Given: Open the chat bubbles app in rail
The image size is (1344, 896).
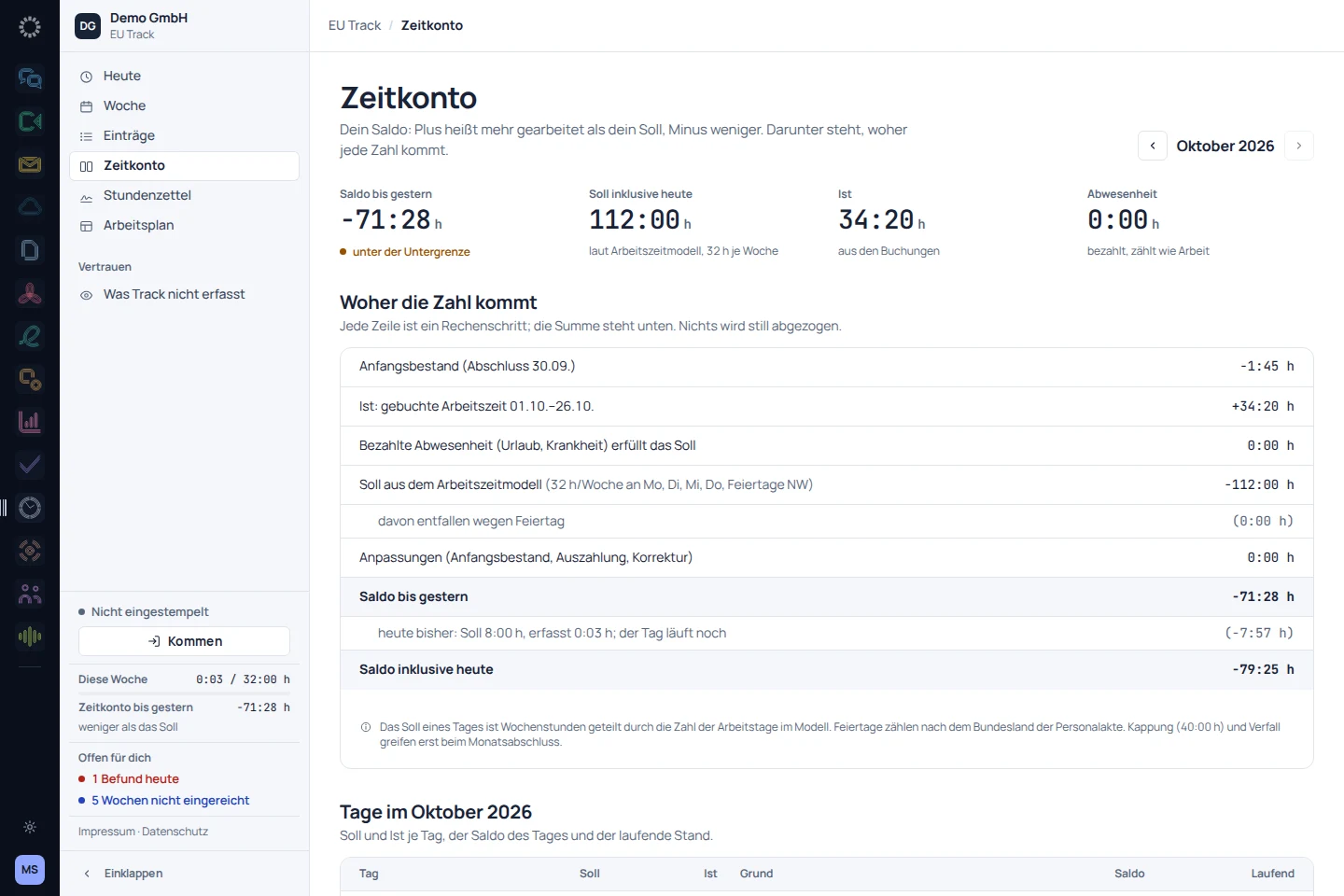Looking at the screenshot, I should click(30, 78).
